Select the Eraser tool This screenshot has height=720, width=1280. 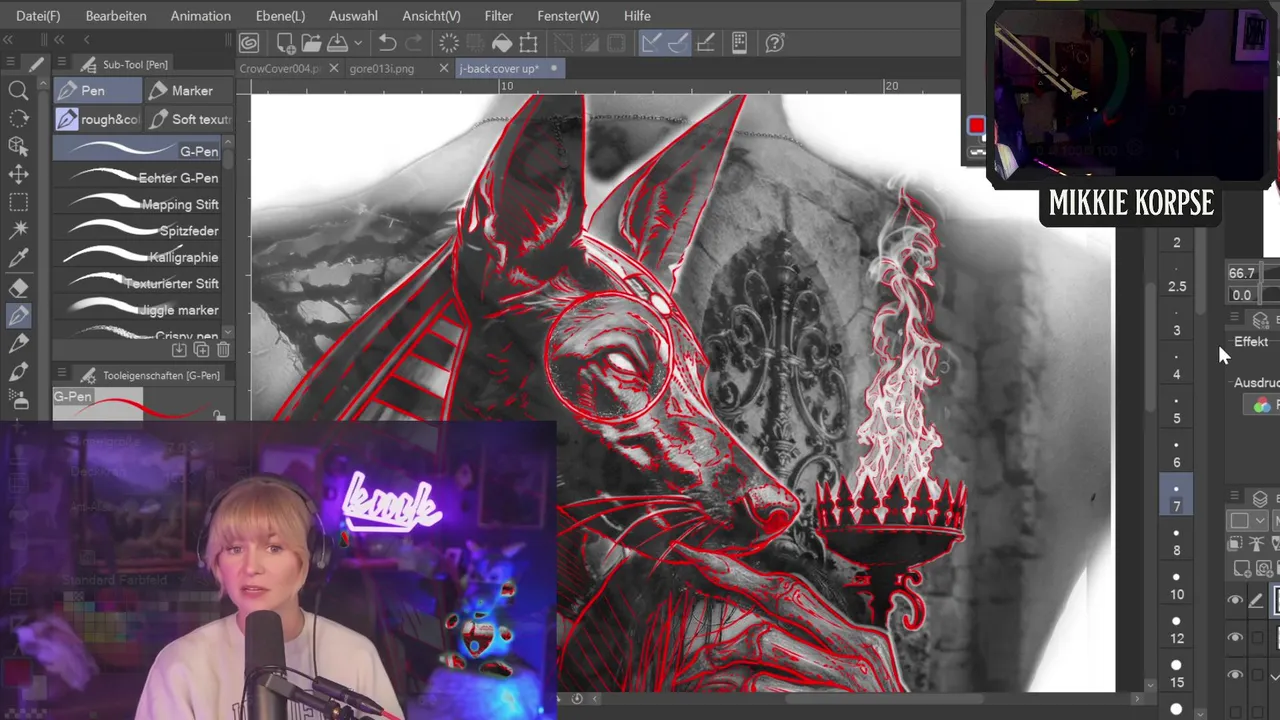18,287
